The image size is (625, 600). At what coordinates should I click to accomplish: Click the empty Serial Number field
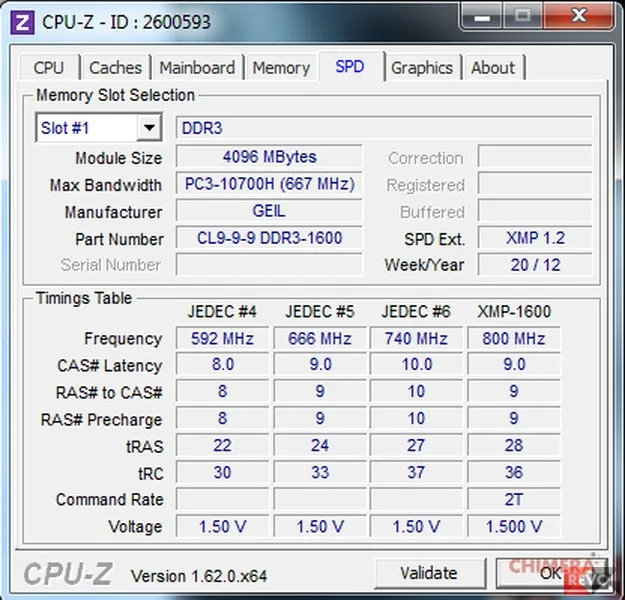(x=269, y=265)
